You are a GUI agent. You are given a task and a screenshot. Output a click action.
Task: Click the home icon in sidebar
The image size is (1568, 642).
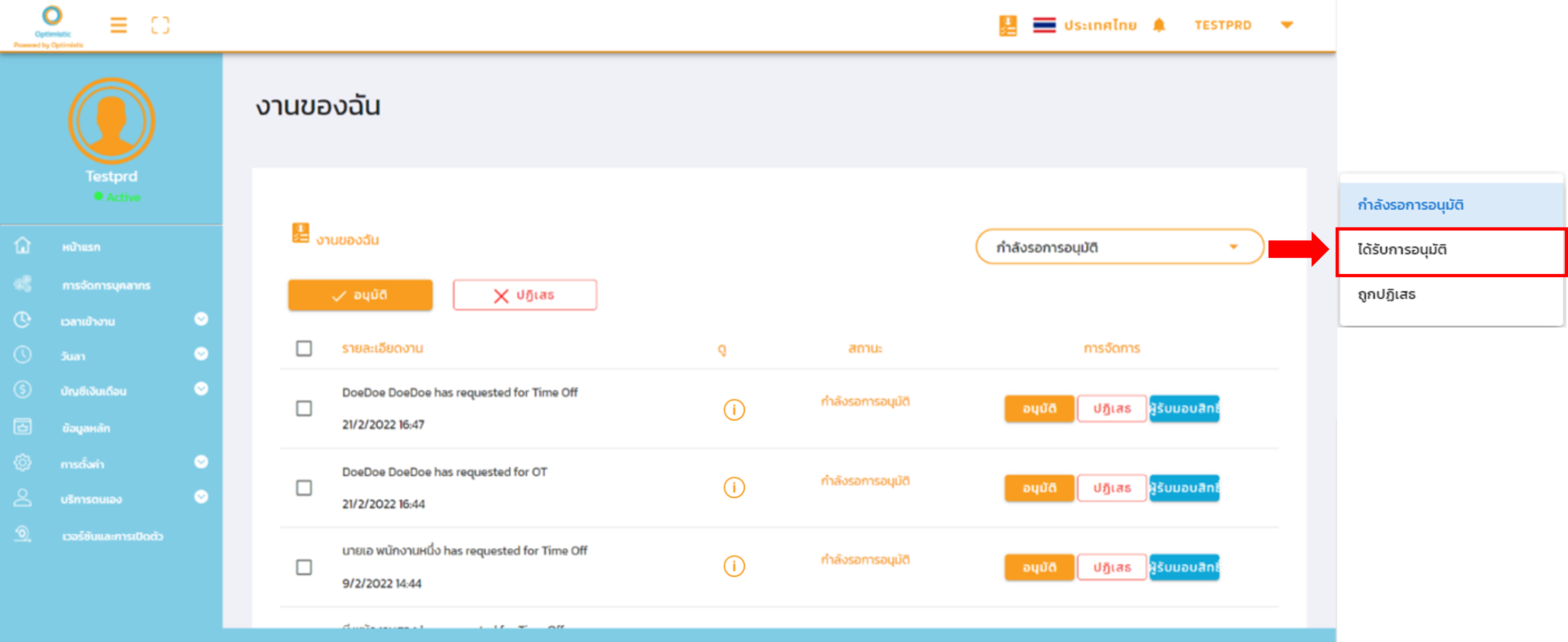pyautogui.click(x=22, y=245)
